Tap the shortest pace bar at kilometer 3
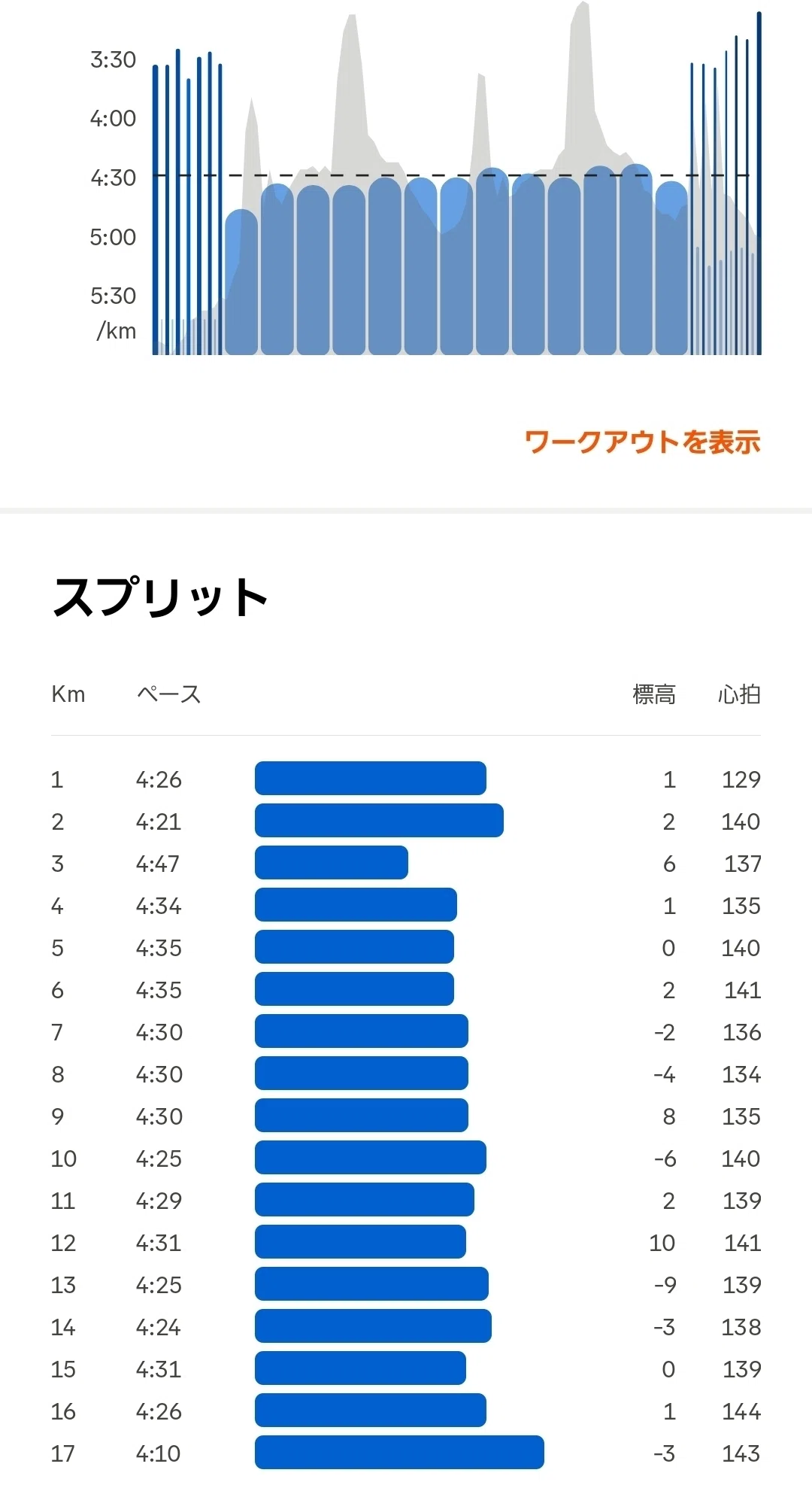 332,862
